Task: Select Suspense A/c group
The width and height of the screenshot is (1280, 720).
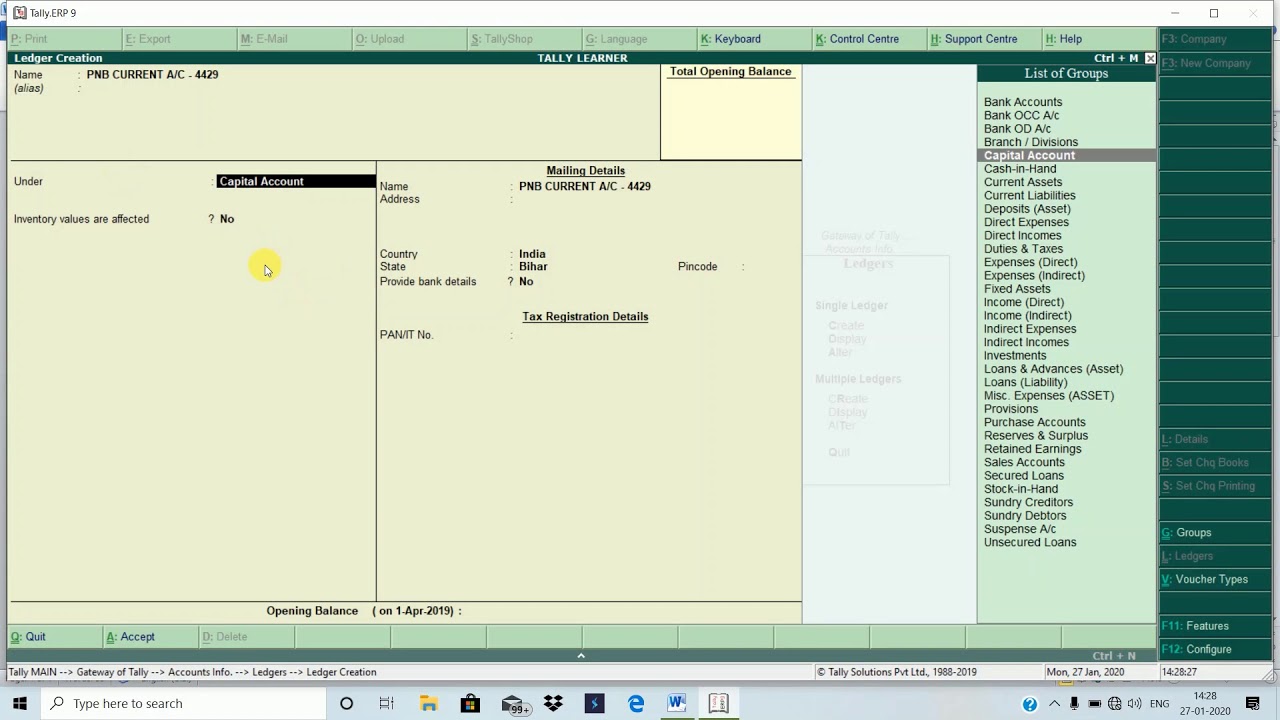Action: tap(1020, 529)
